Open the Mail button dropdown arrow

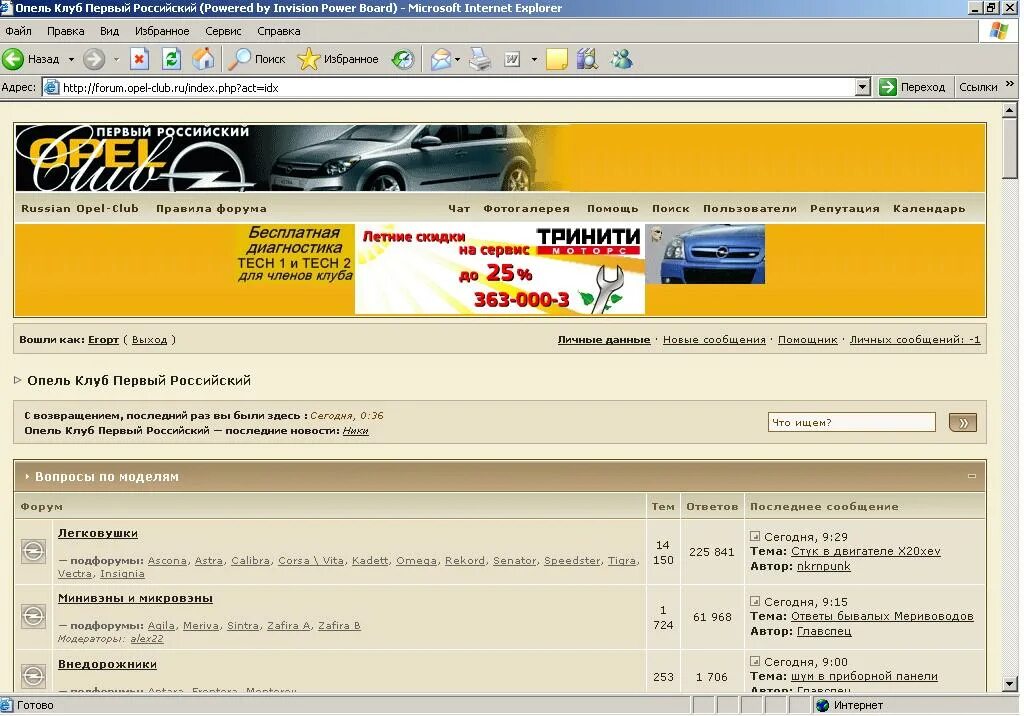pos(457,59)
